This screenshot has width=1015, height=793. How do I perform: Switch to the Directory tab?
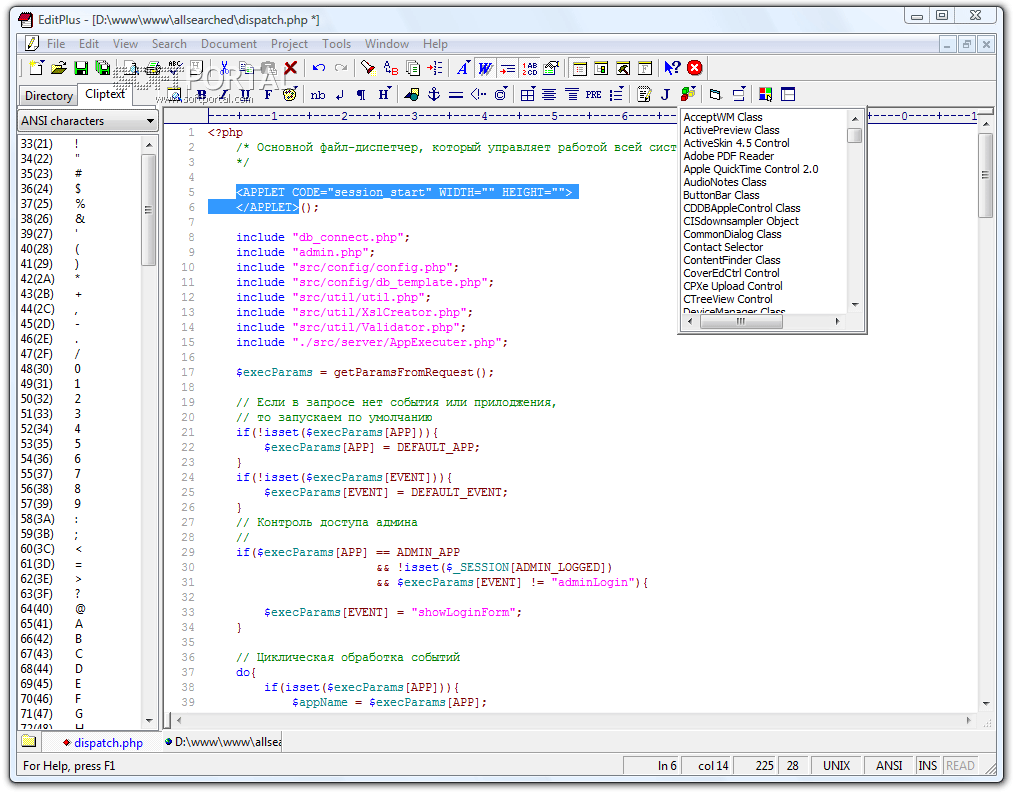point(49,96)
